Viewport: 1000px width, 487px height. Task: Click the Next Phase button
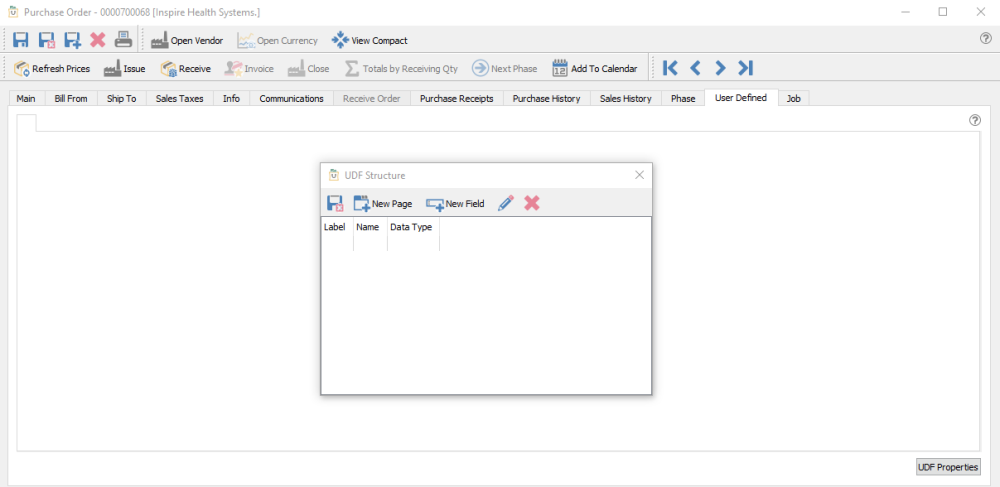pos(504,68)
